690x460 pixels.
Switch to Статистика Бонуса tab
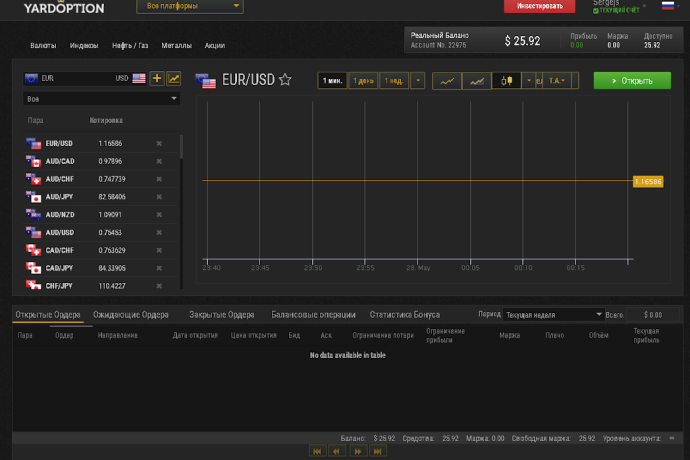coord(405,315)
